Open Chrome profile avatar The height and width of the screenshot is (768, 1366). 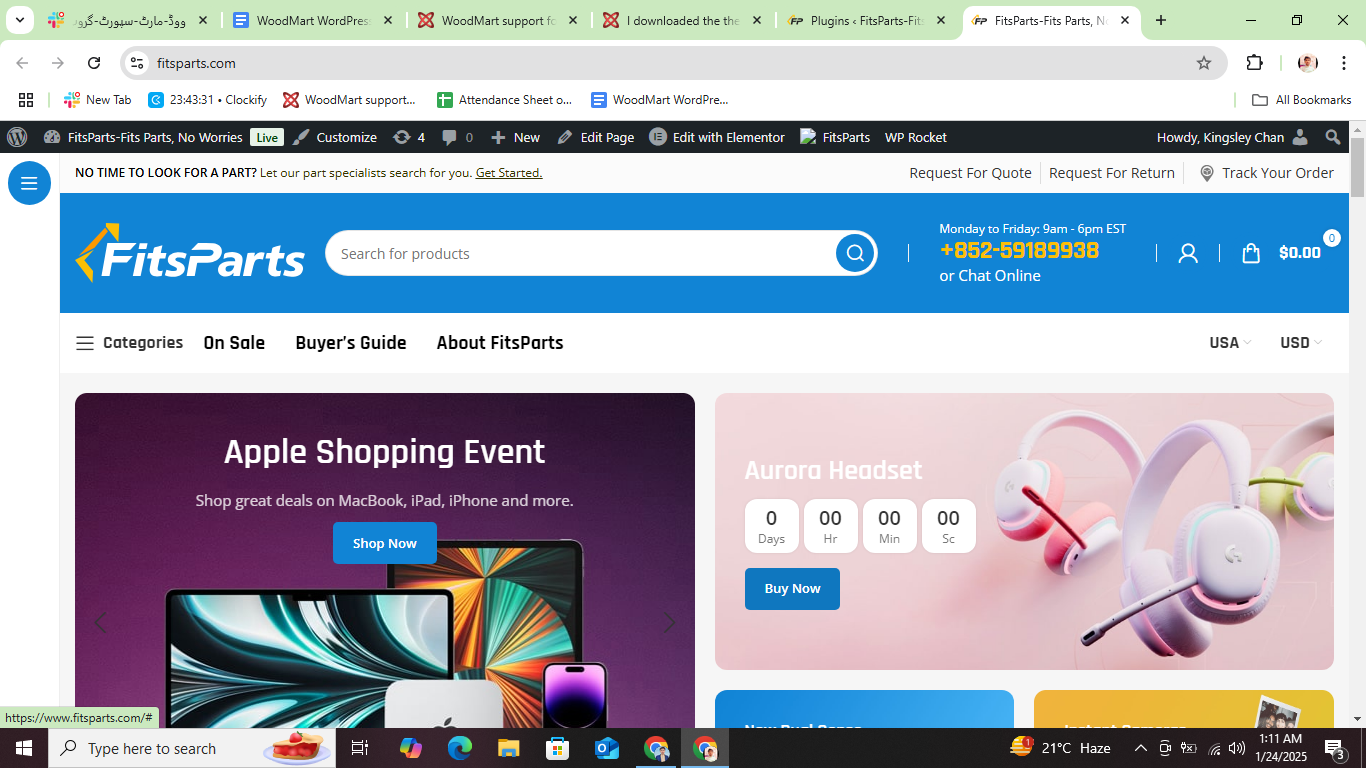pyautogui.click(x=1307, y=63)
